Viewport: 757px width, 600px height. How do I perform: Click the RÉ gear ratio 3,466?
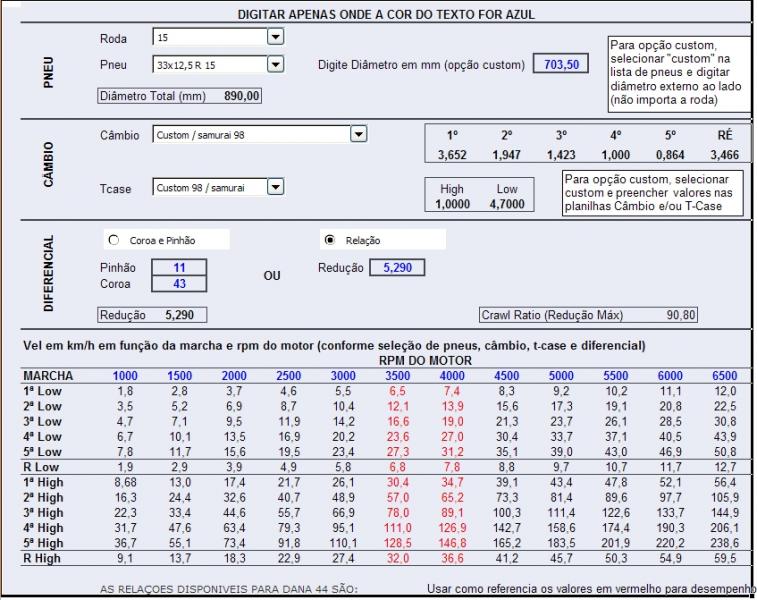pyautogui.click(x=725, y=155)
